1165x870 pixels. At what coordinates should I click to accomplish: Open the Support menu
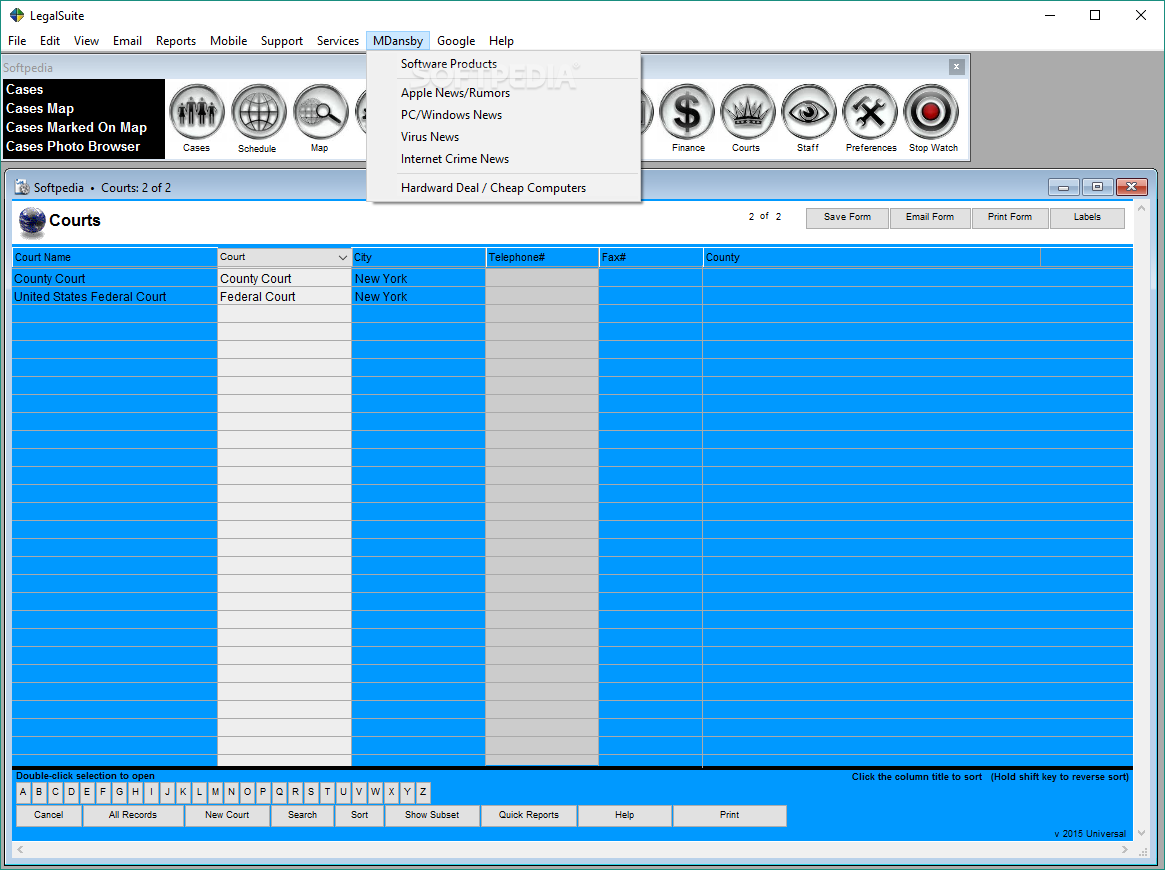[282, 41]
